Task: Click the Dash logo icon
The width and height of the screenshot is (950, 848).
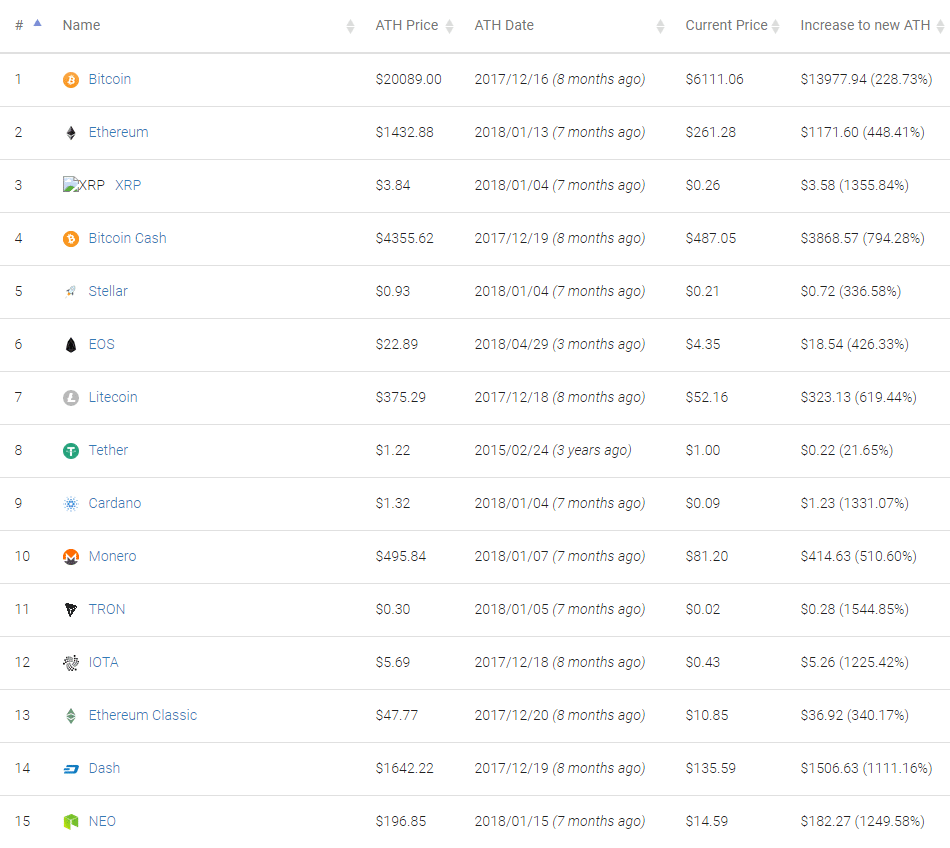Action: tap(71, 769)
